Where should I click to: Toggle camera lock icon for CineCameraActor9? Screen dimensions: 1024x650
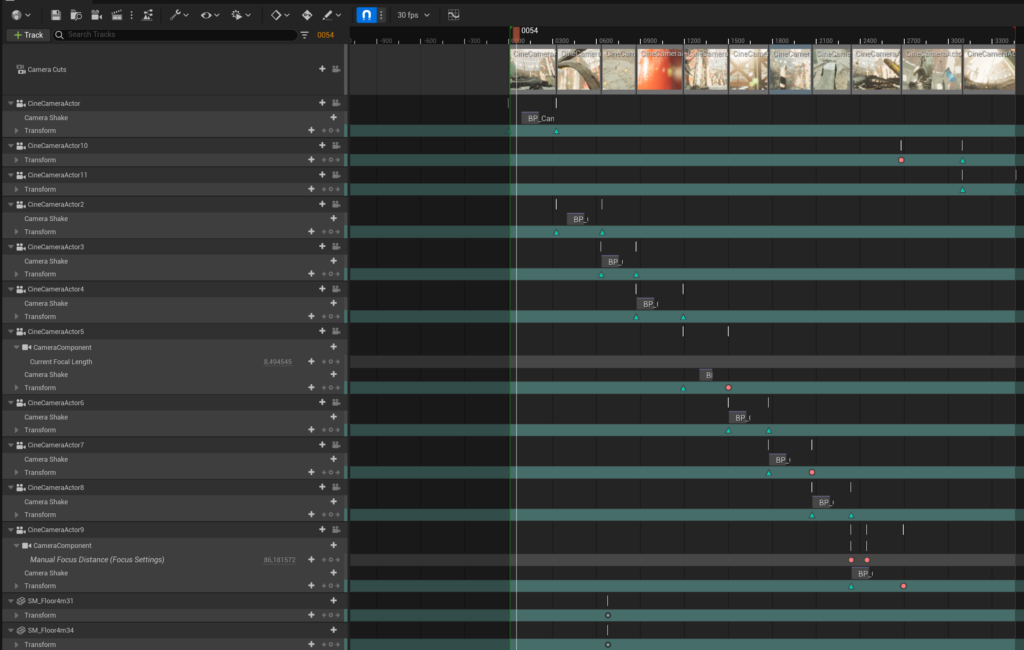coord(336,529)
